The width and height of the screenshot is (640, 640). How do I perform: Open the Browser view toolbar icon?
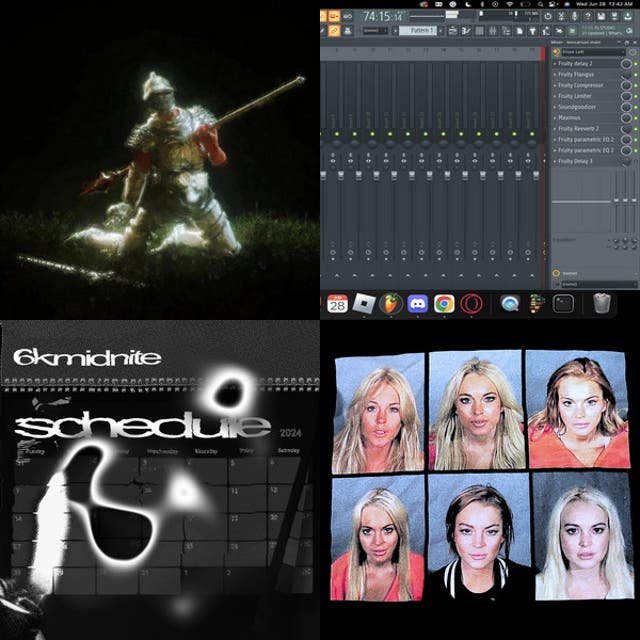[506, 31]
